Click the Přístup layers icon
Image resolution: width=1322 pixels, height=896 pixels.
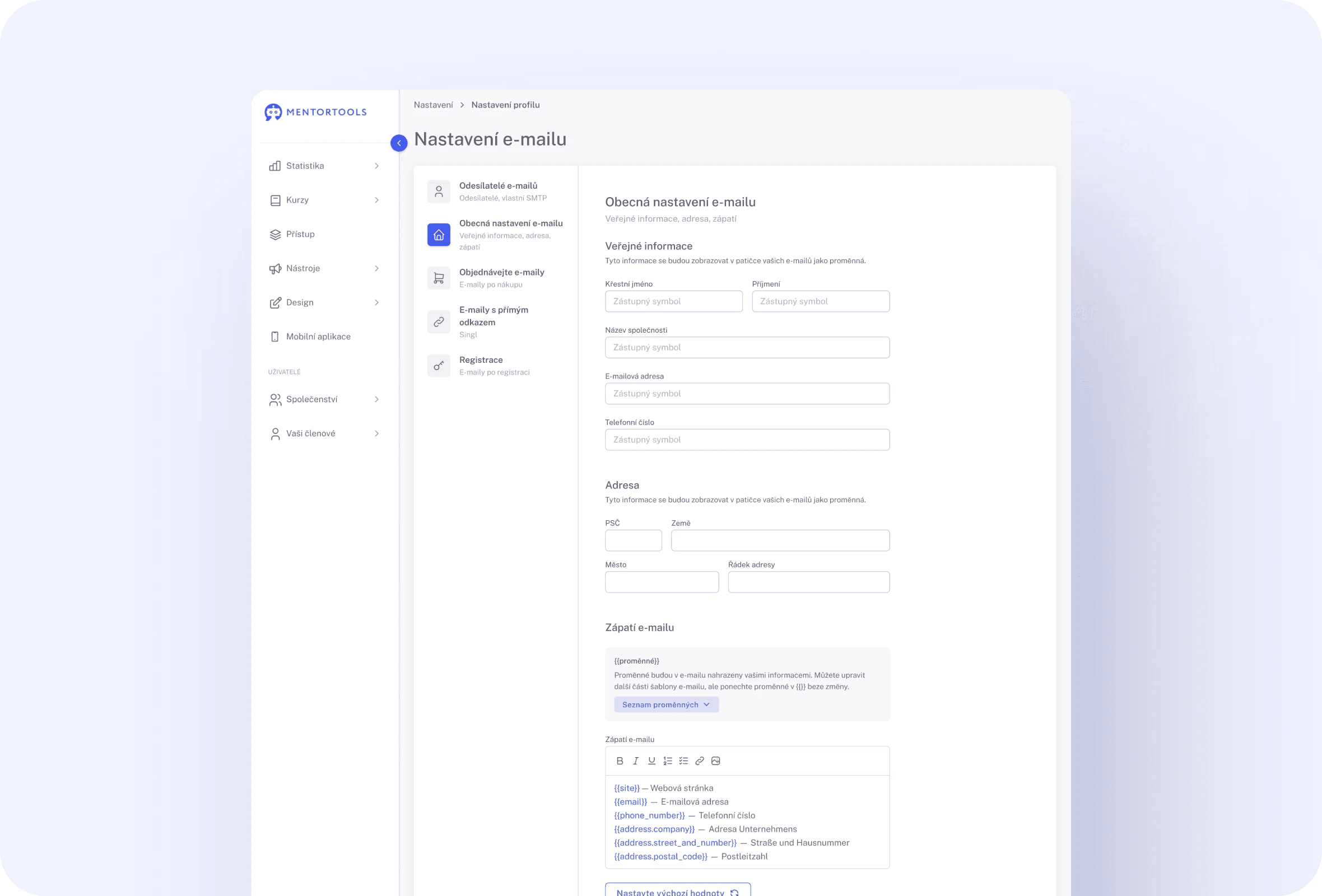(x=274, y=234)
